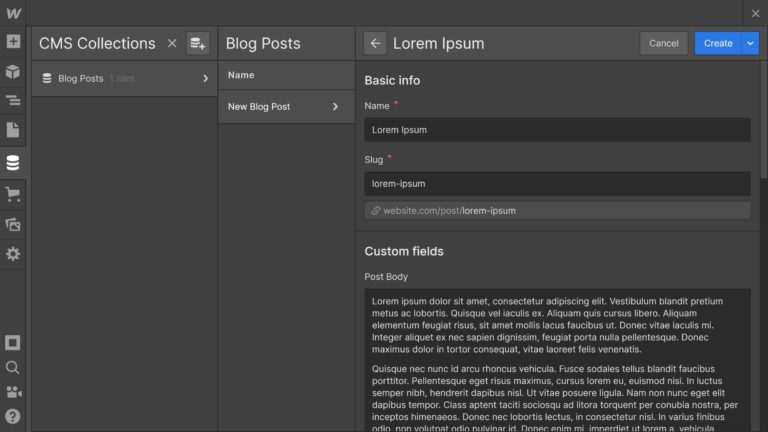Cancel the new blog post
Image resolution: width=768 pixels, height=432 pixels.
tap(664, 43)
